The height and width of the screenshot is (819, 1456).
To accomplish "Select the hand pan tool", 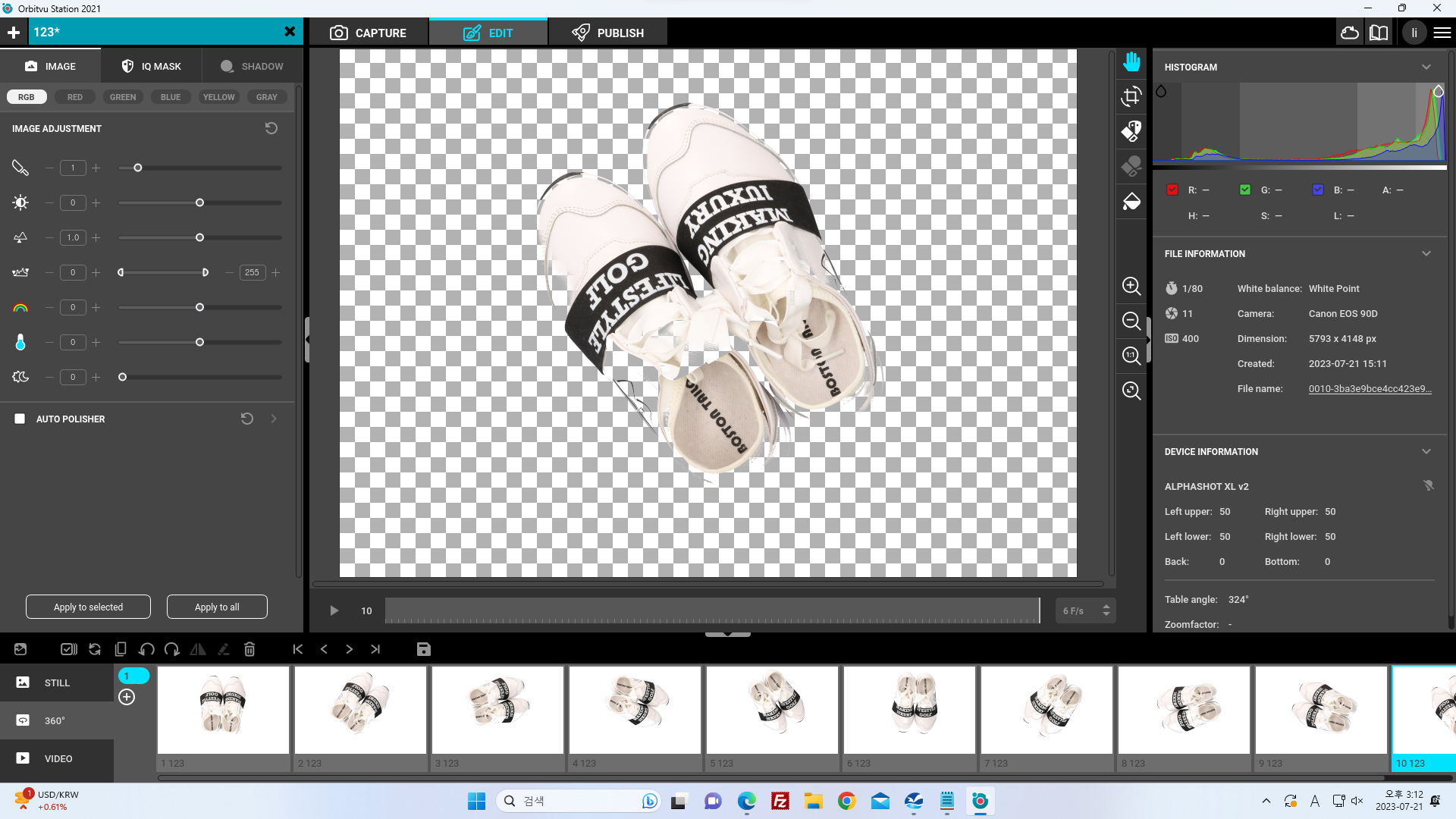I will [1131, 61].
